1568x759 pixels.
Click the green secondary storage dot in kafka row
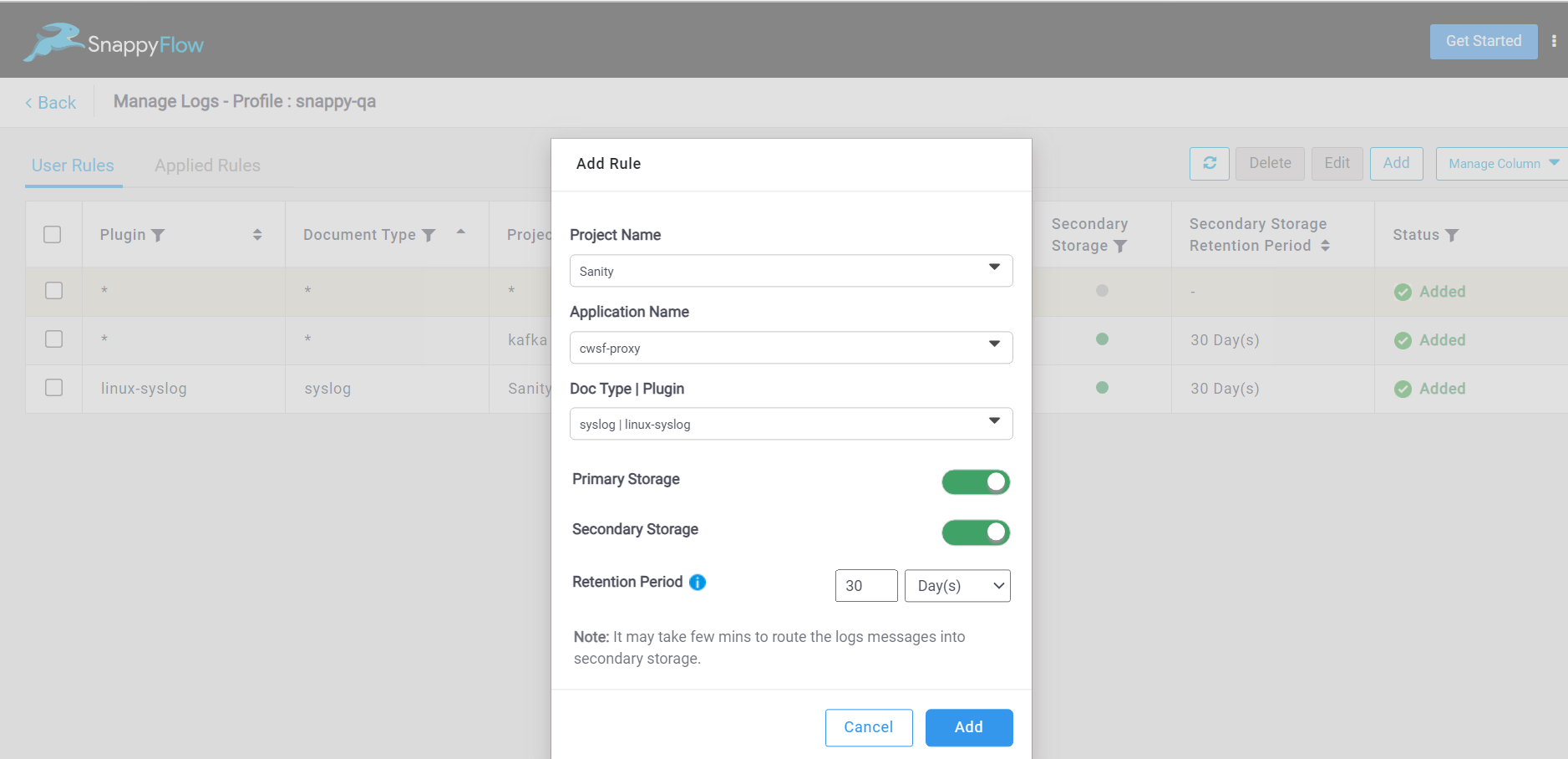1102,339
